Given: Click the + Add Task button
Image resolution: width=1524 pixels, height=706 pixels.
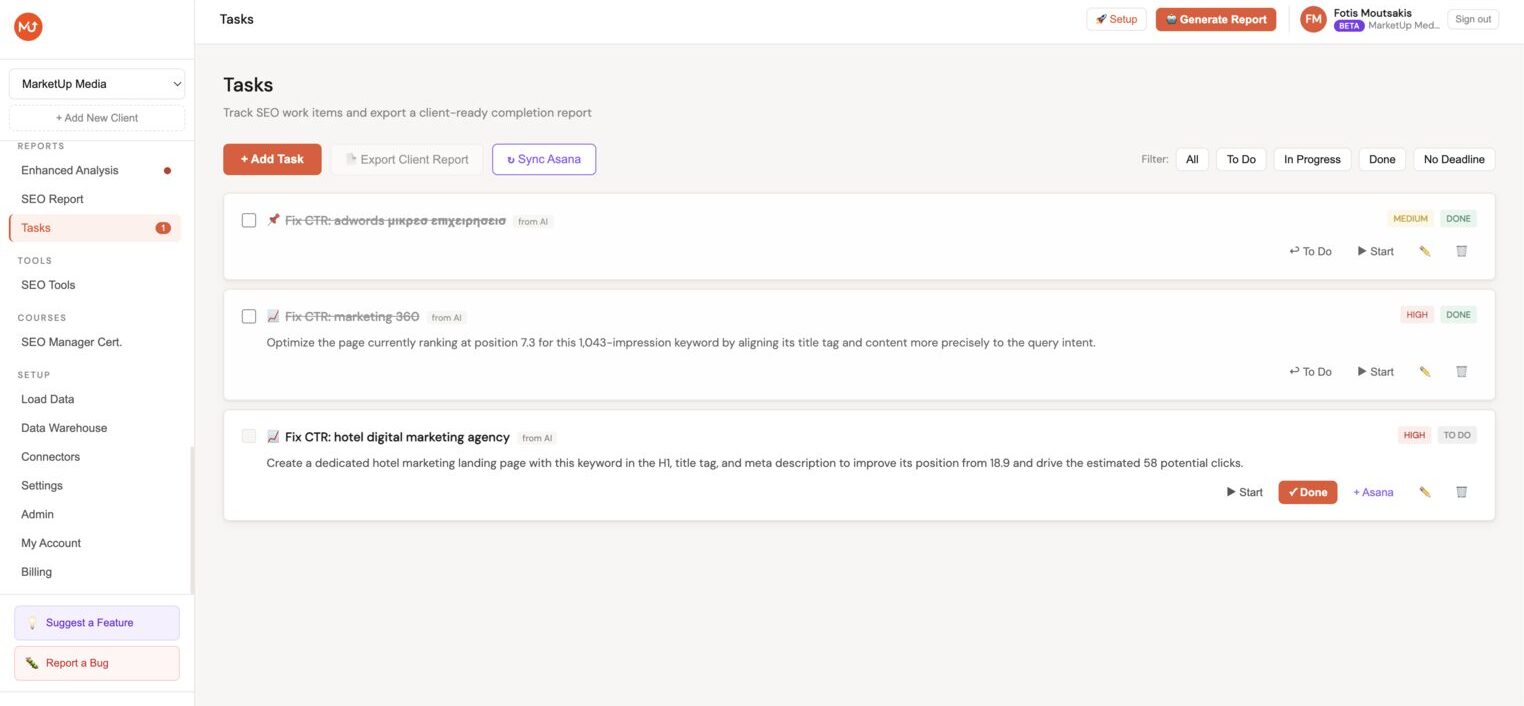Looking at the screenshot, I should [x=272, y=159].
